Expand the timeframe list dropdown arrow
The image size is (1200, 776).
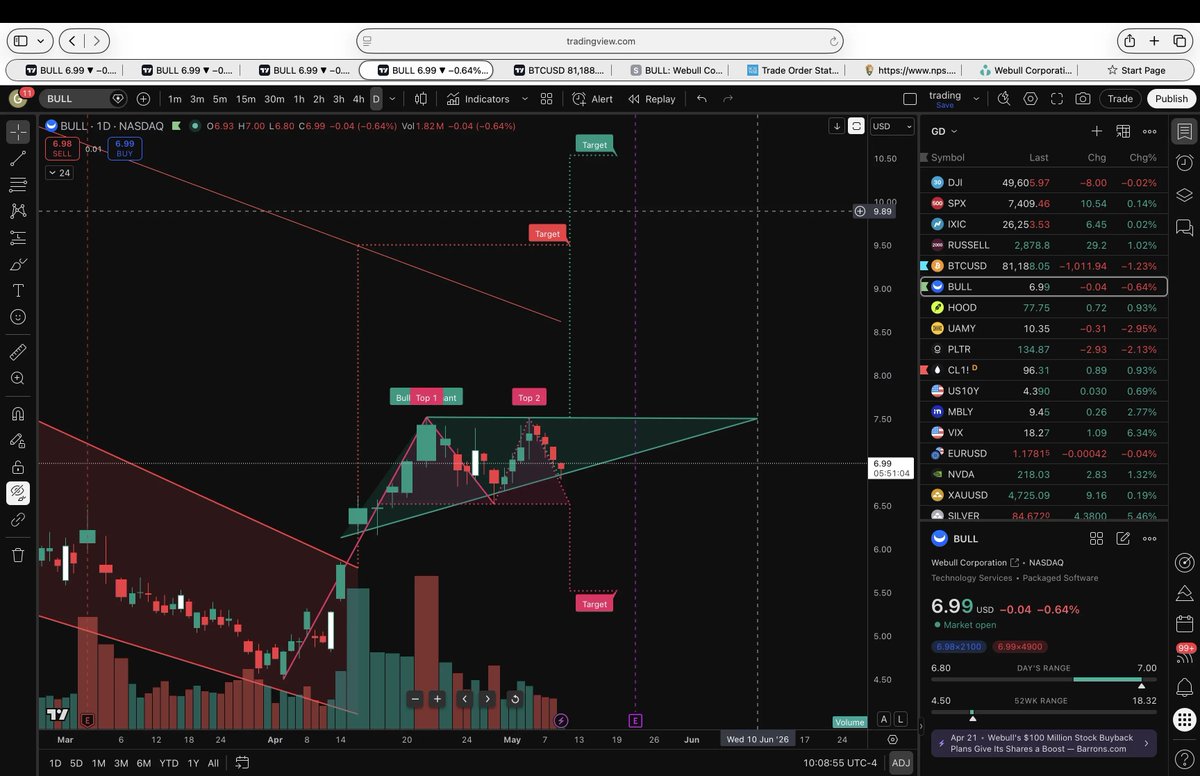click(392, 99)
